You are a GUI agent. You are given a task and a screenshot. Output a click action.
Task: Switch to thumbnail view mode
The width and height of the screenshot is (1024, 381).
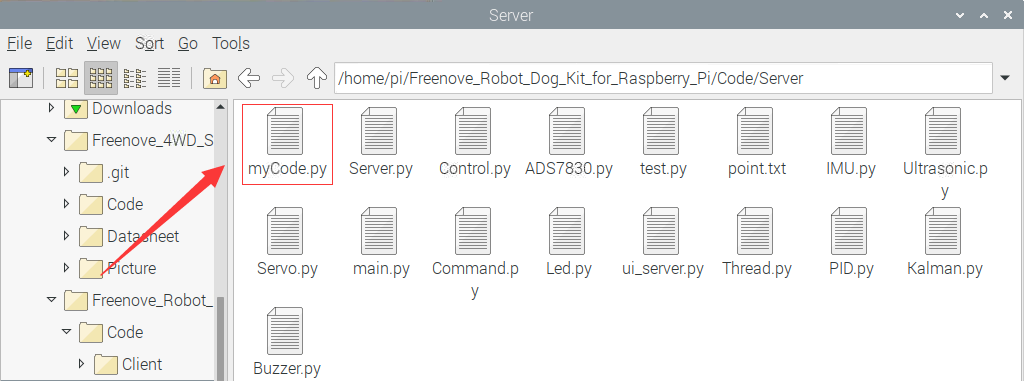pyautogui.click(x=101, y=78)
